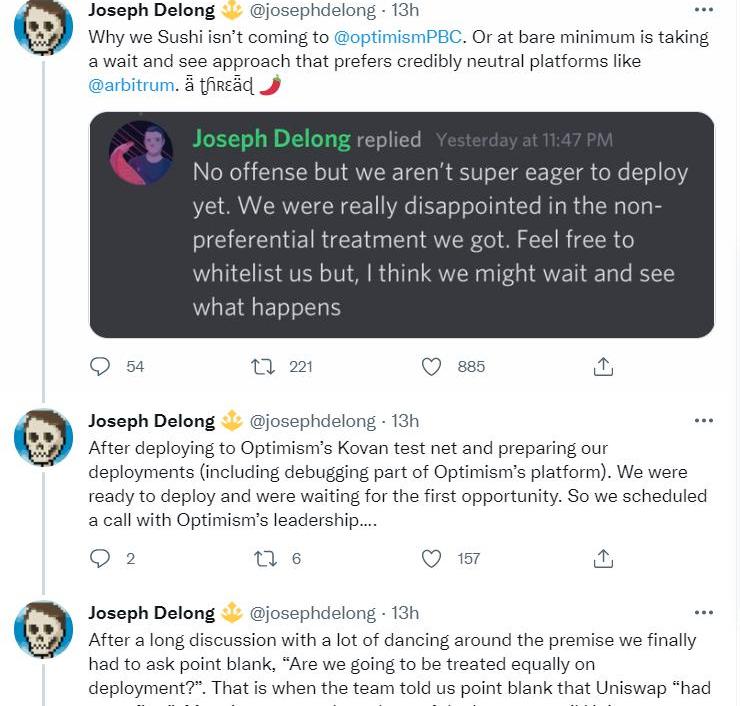The width and height of the screenshot is (740, 706).
Task: Open profile from second tweet's skull avatar
Action: 43,437
